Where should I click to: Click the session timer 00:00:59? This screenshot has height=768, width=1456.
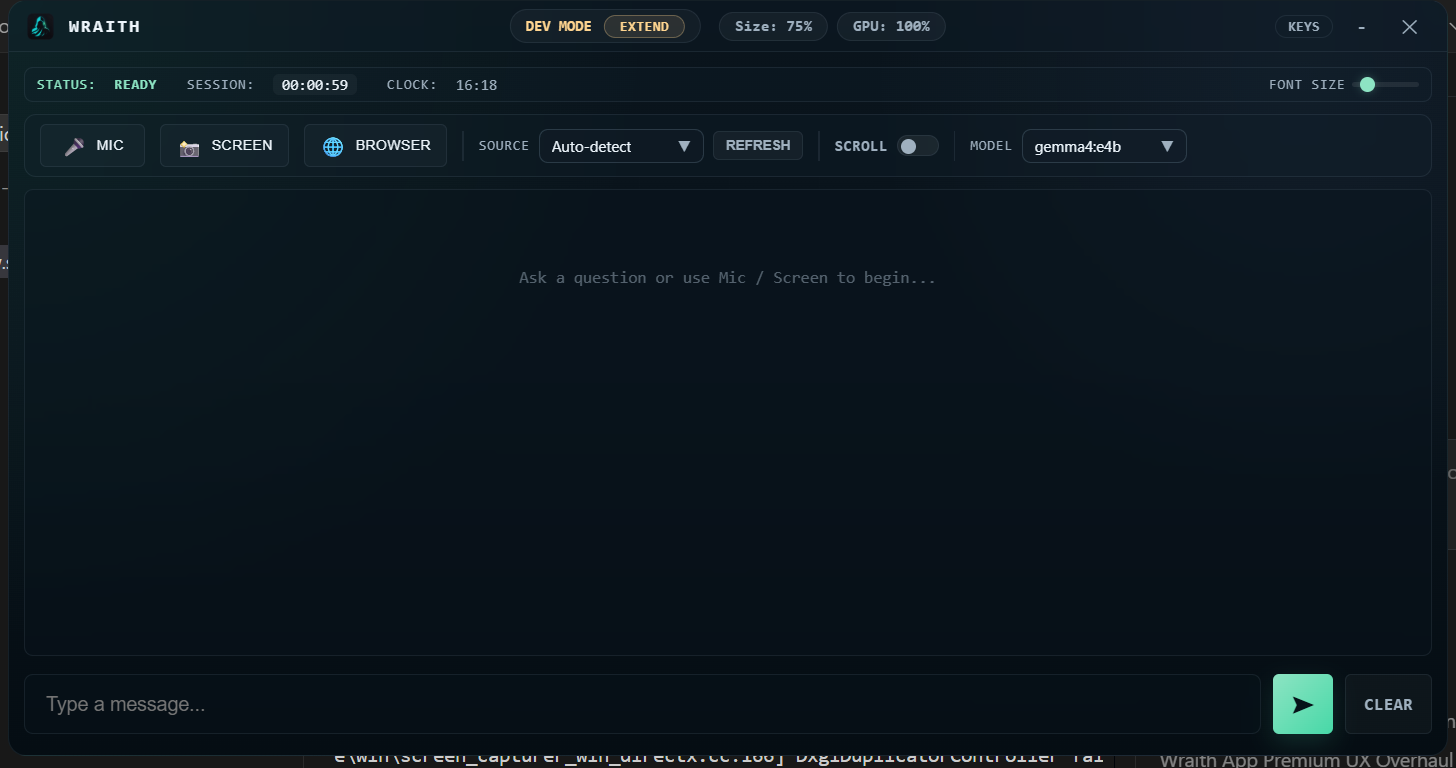[x=314, y=85]
